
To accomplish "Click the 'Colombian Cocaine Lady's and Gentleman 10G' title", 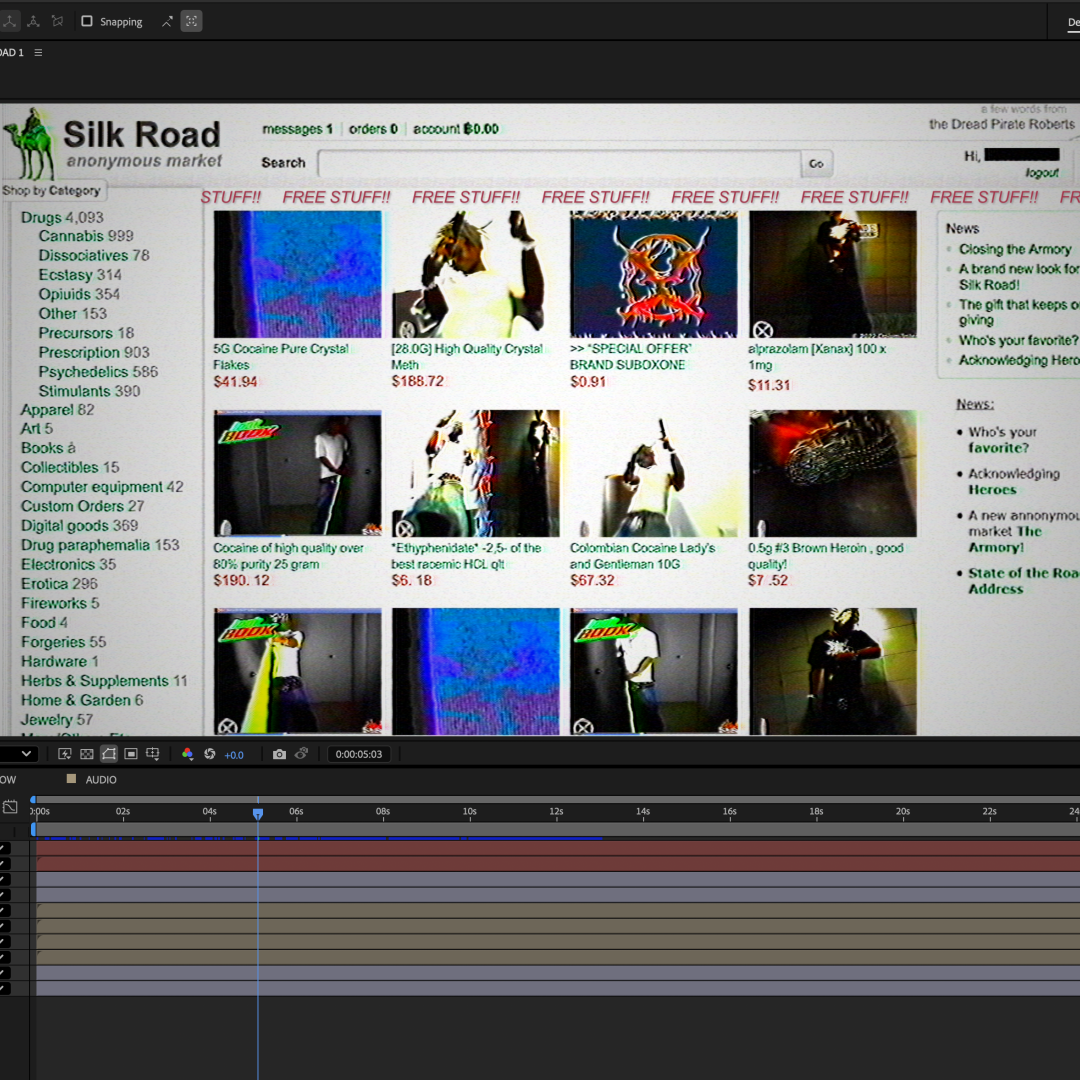I will coord(643,556).
